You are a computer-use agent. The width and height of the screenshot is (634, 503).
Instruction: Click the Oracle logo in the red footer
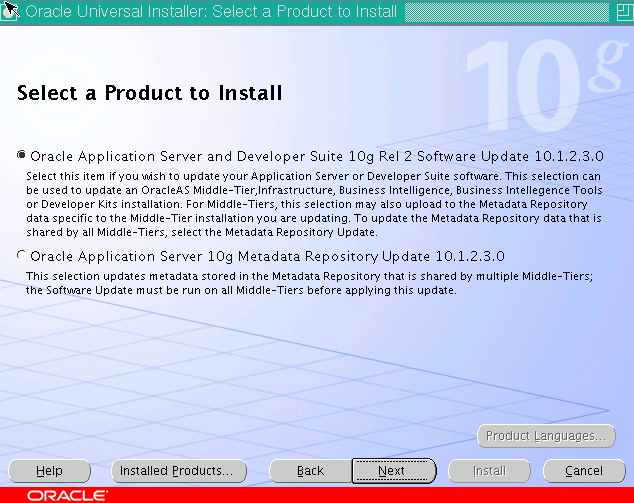click(x=68, y=496)
